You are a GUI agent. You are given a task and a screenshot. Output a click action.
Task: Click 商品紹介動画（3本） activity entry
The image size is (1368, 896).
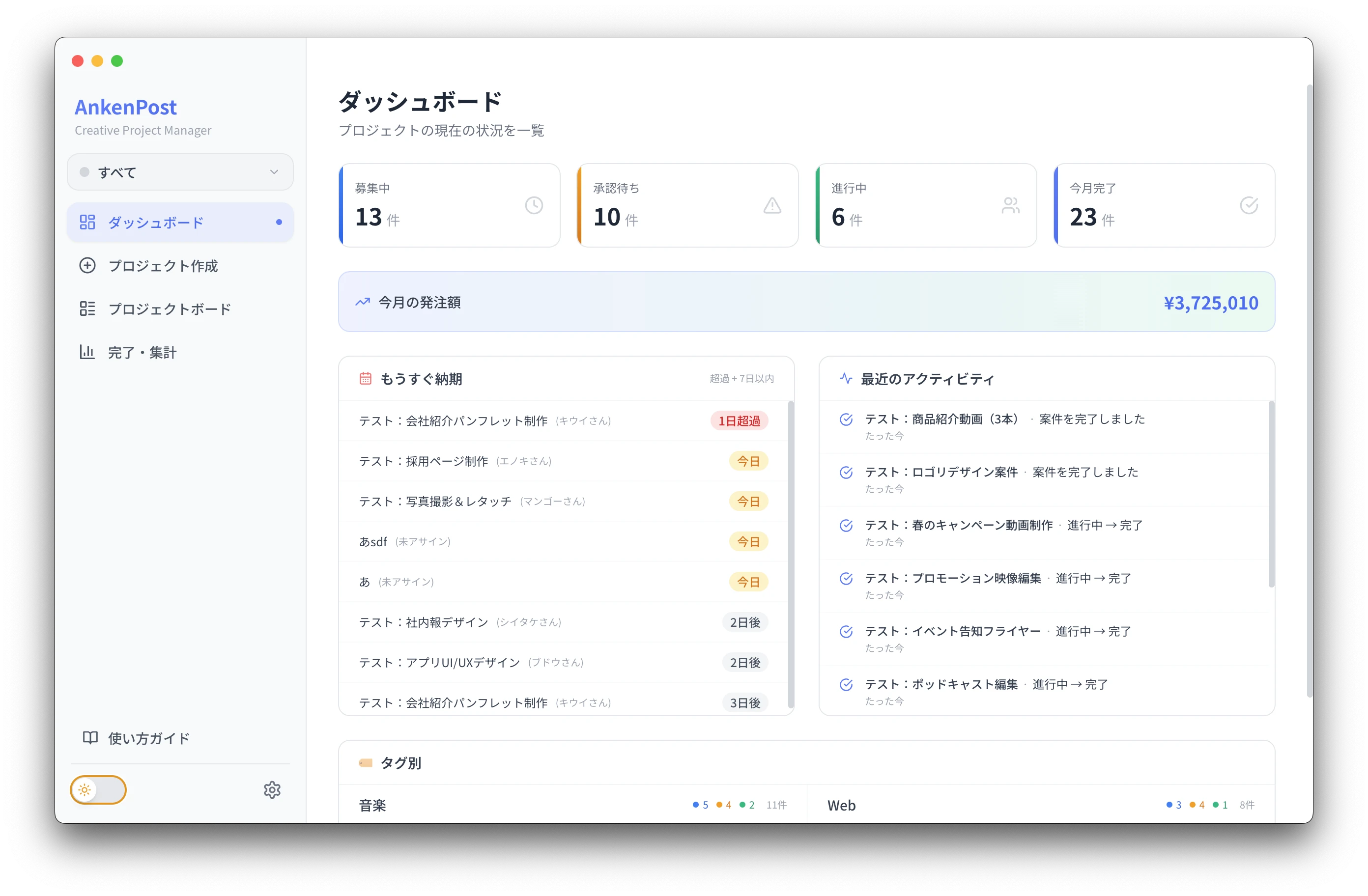tap(1043, 426)
